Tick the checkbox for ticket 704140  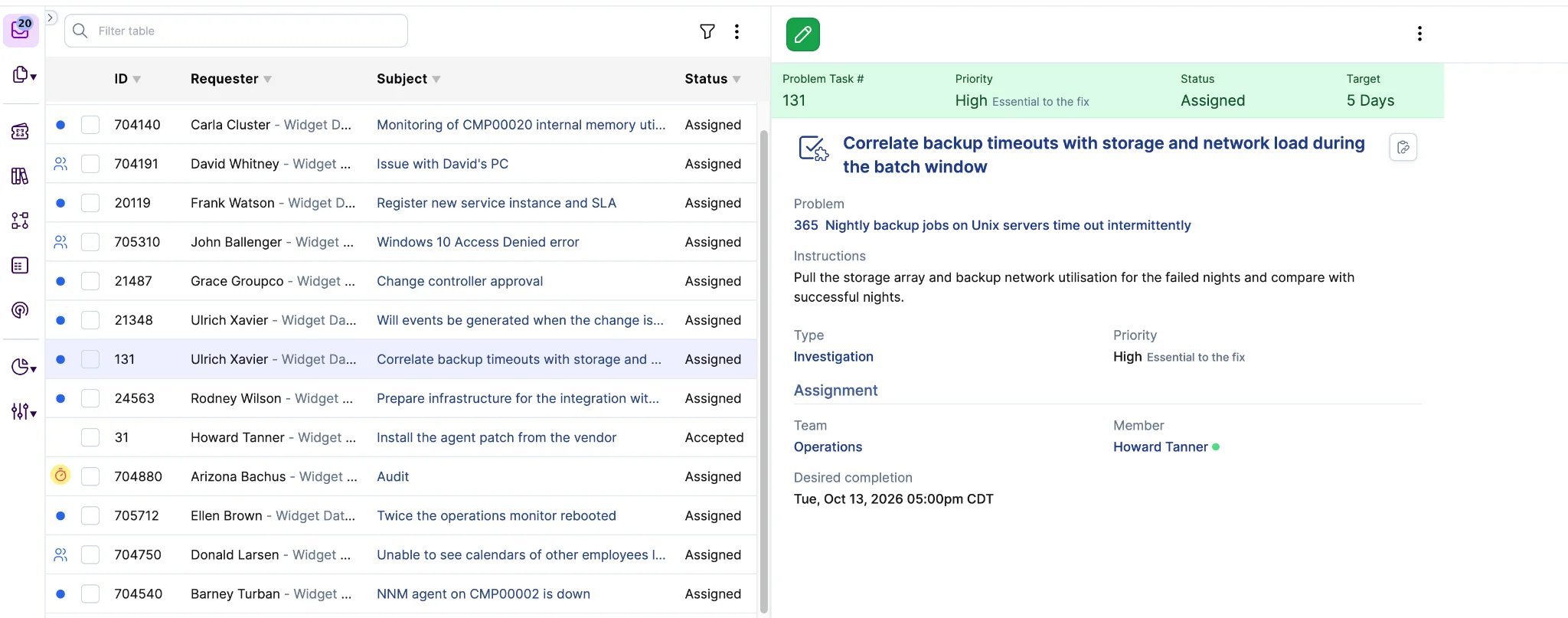pos(90,125)
